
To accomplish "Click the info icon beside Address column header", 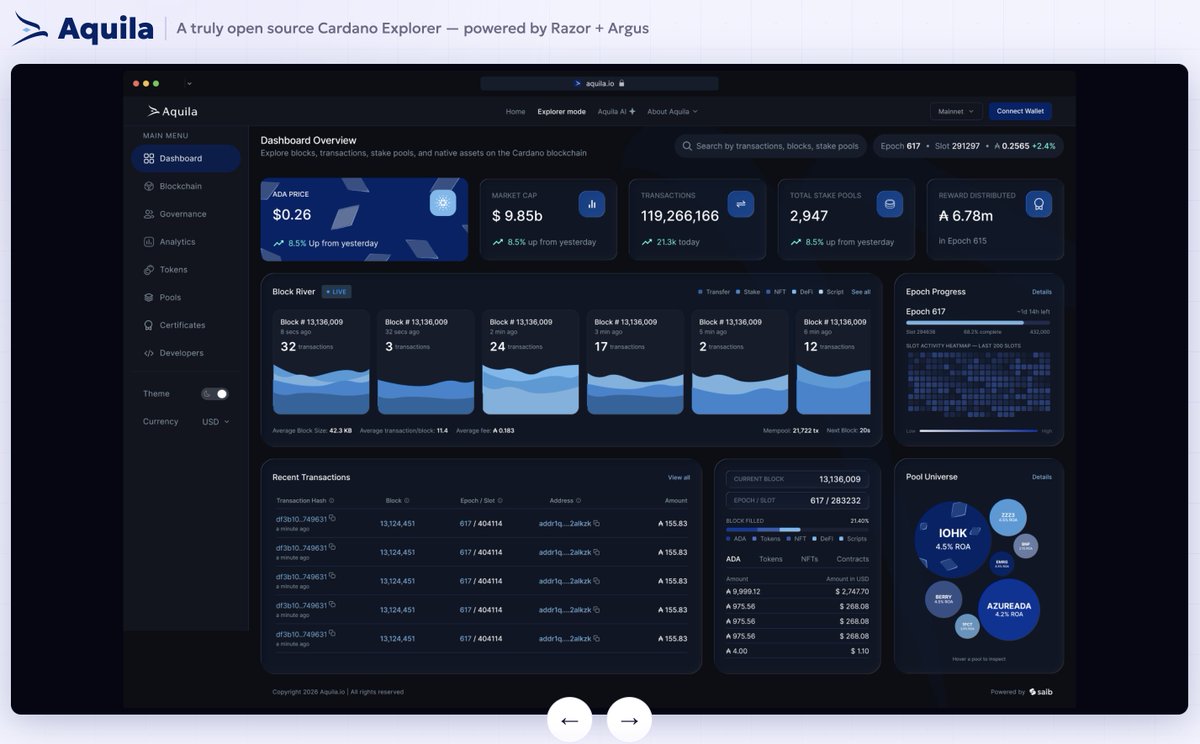I will tap(578, 500).
